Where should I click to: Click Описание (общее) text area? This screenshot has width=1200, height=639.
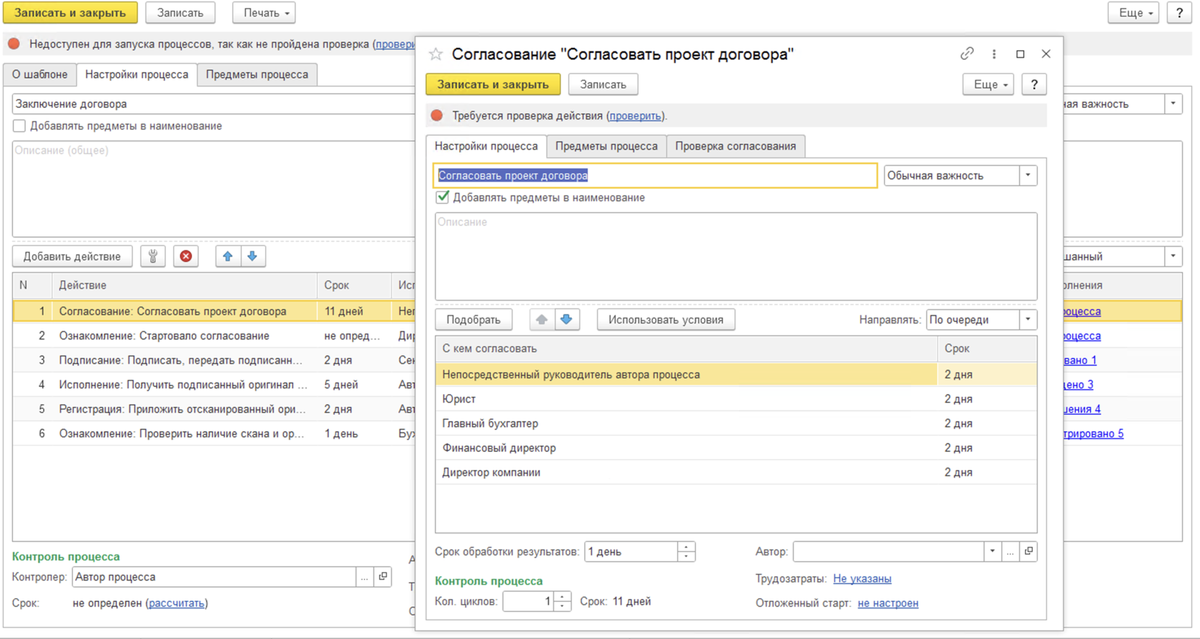tap(214, 188)
